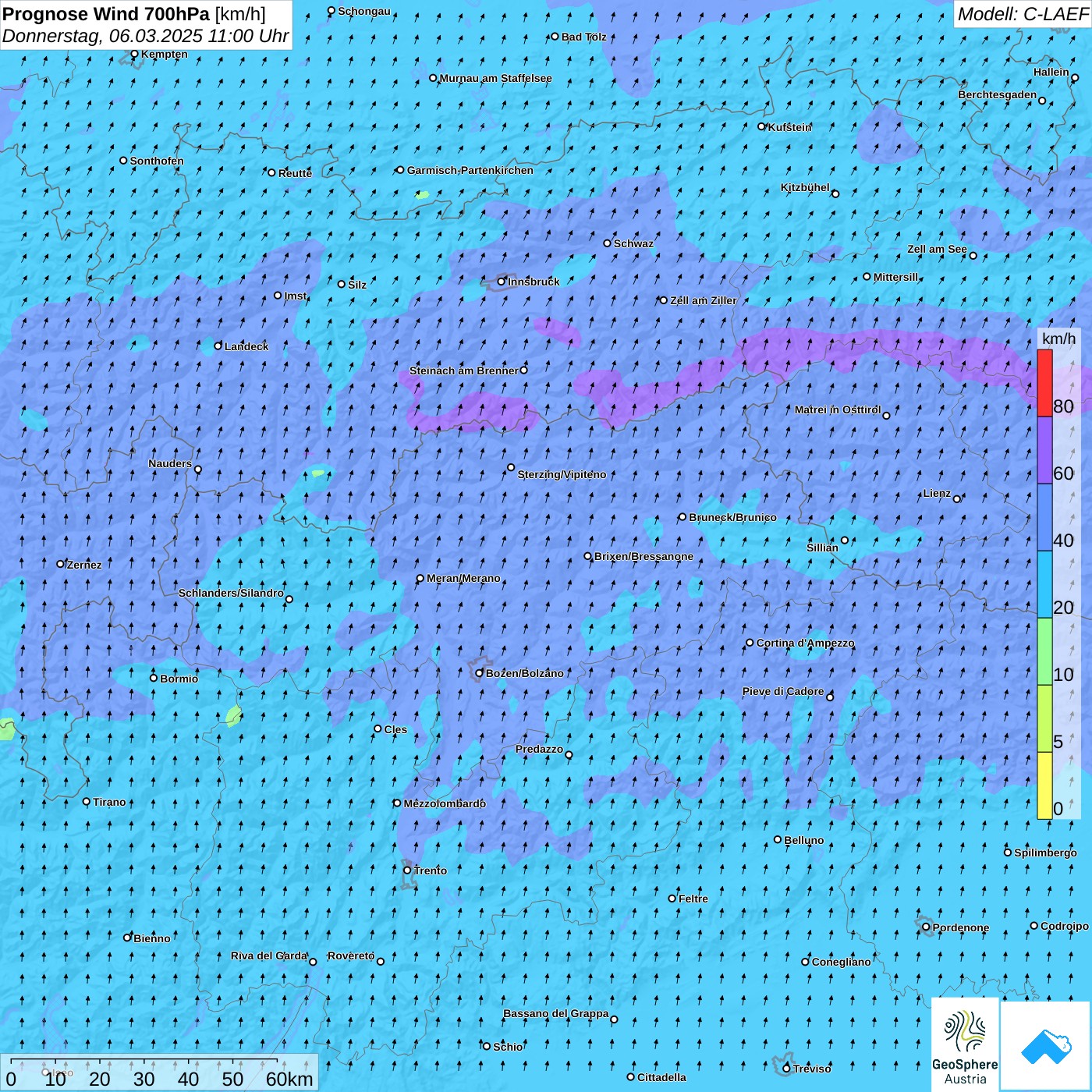
Task: Click the "Berchtesgaden" label
Action: click(998, 94)
